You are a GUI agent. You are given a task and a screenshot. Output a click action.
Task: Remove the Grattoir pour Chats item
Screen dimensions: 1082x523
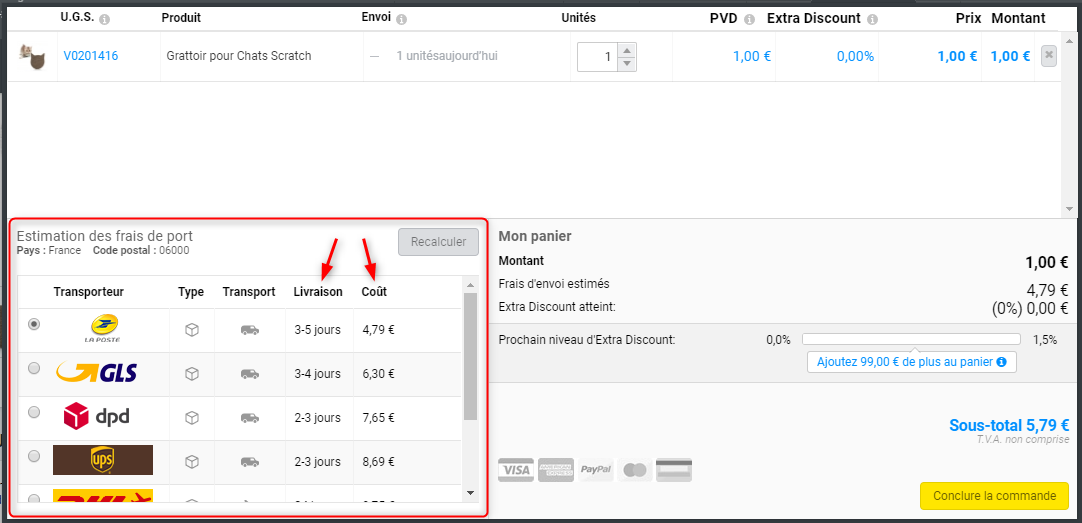[1048, 56]
